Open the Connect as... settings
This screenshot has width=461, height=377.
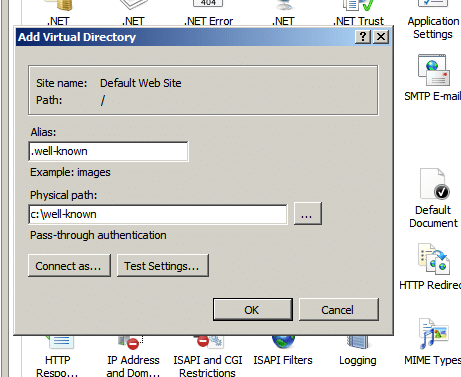[69, 266]
